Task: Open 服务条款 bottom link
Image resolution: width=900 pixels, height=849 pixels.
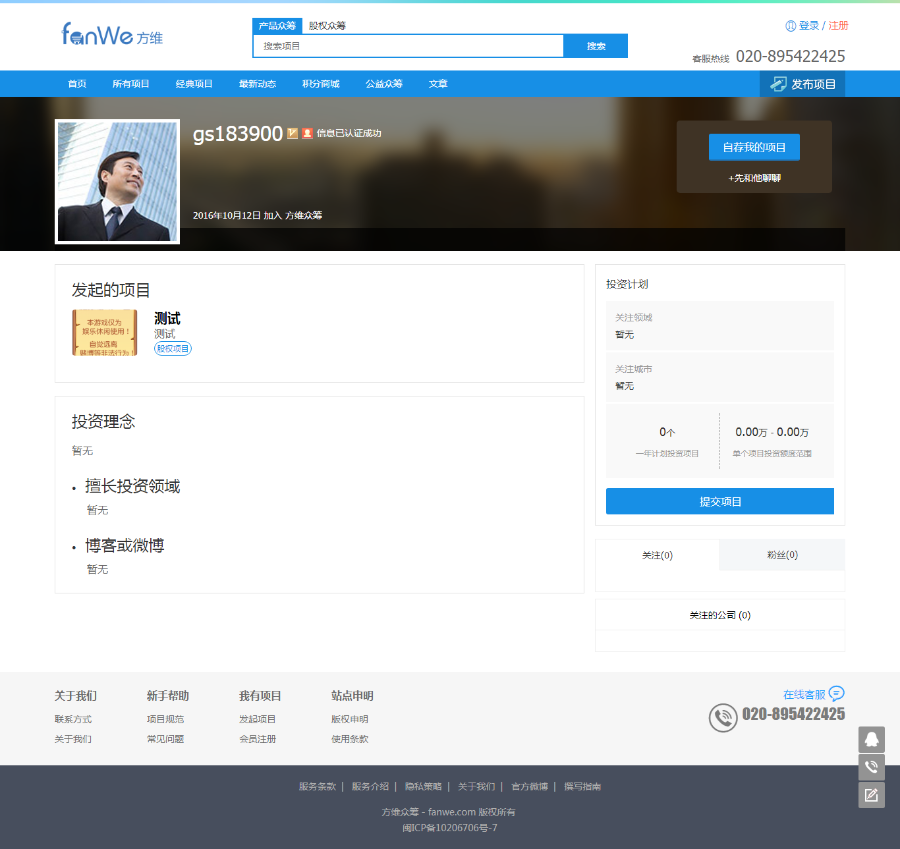Action: pyautogui.click(x=317, y=786)
